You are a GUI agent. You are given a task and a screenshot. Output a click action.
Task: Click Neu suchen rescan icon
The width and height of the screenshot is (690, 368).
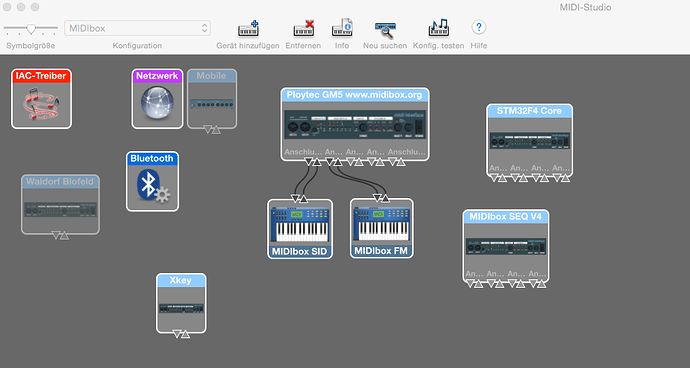click(x=385, y=29)
